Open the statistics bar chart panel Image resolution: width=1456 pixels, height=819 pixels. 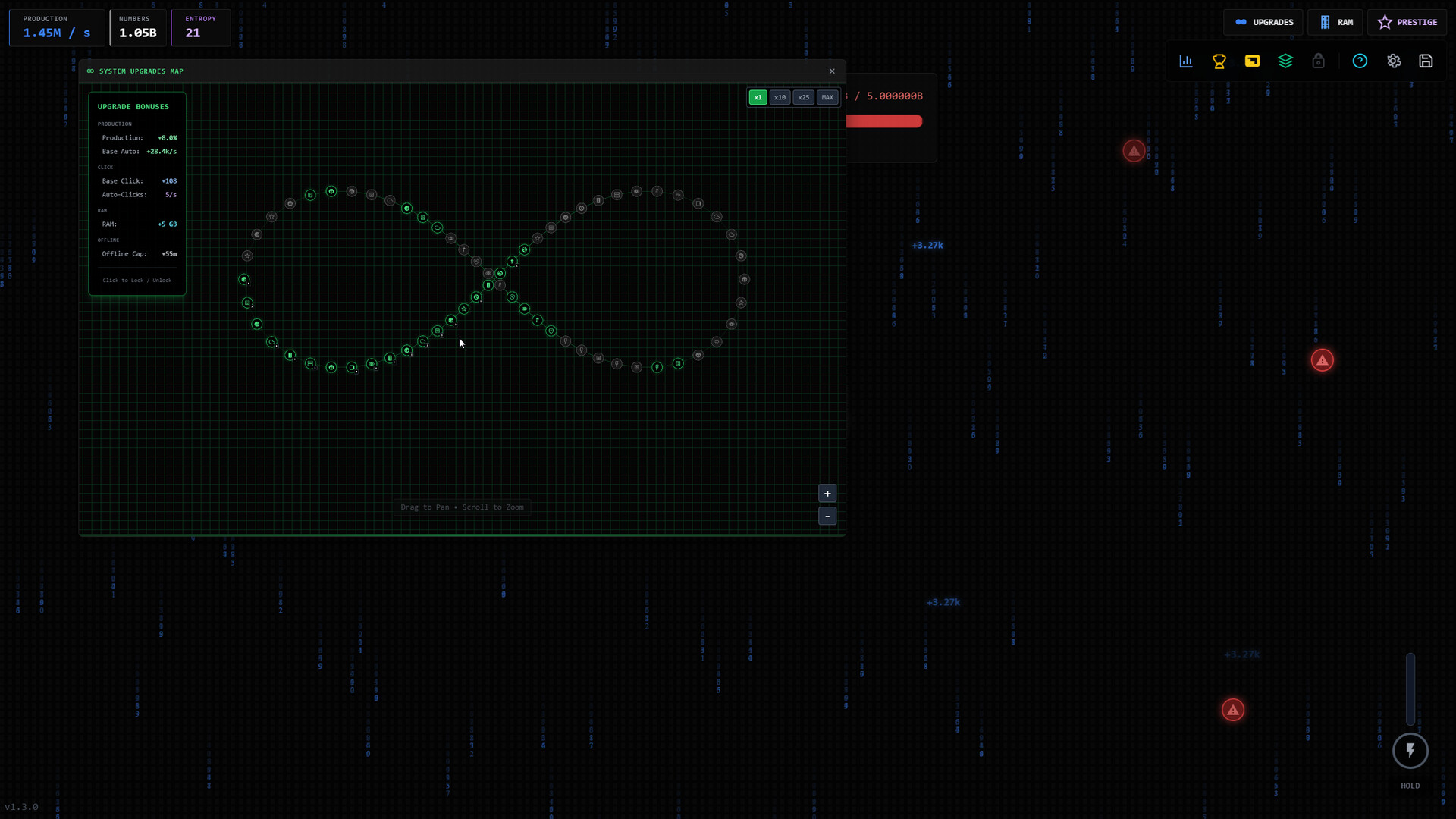pyautogui.click(x=1186, y=61)
